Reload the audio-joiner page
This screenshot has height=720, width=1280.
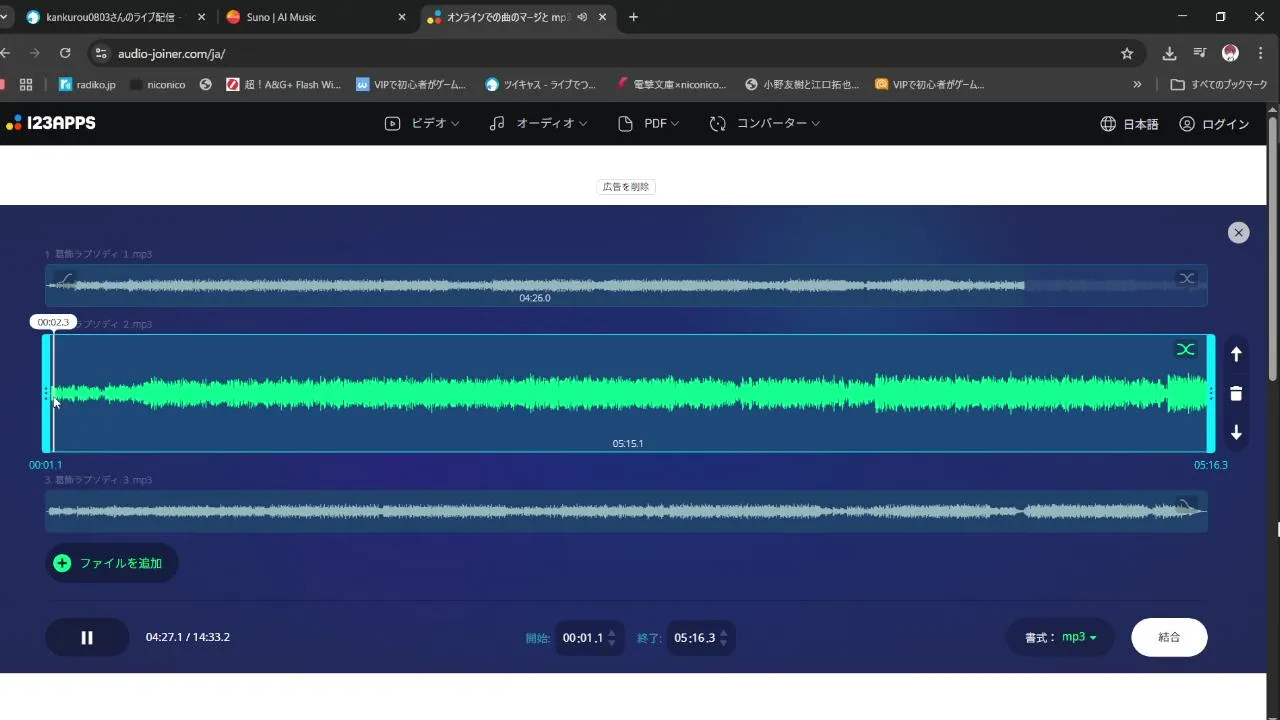[x=66, y=53]
